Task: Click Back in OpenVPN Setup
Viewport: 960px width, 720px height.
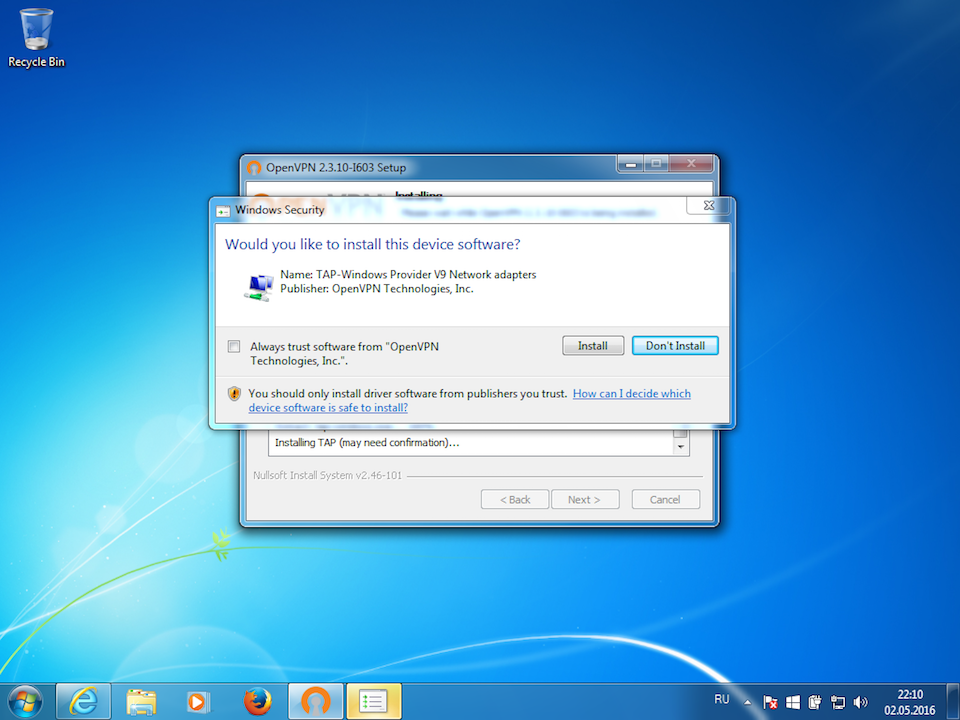Action: click(x=515, y=500)
